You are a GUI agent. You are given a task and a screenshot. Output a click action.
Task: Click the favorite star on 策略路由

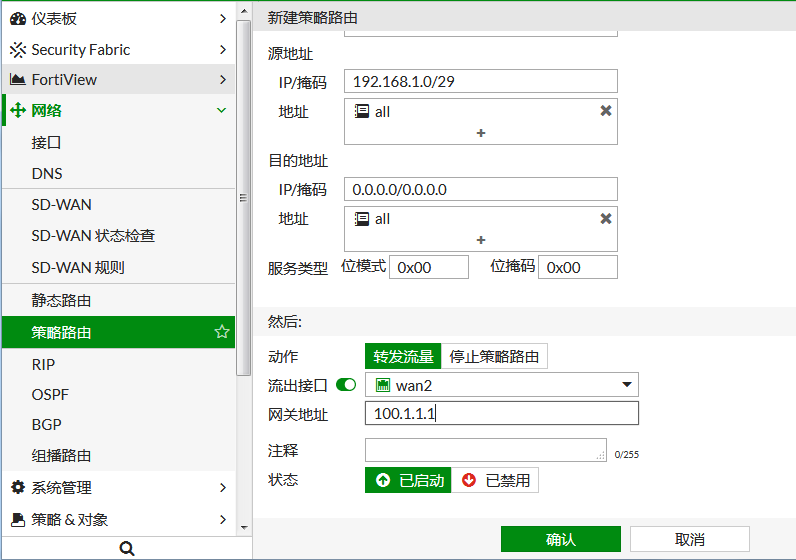pyautogui.click(x=222, y=332)
